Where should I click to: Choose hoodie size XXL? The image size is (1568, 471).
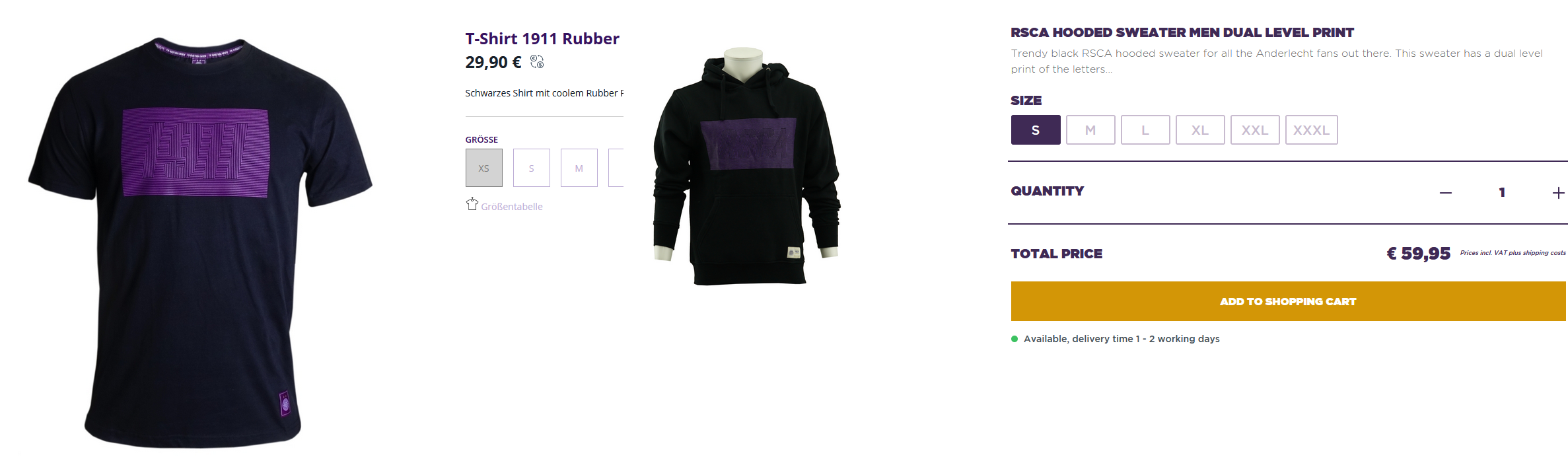[x=1255, y=130]
